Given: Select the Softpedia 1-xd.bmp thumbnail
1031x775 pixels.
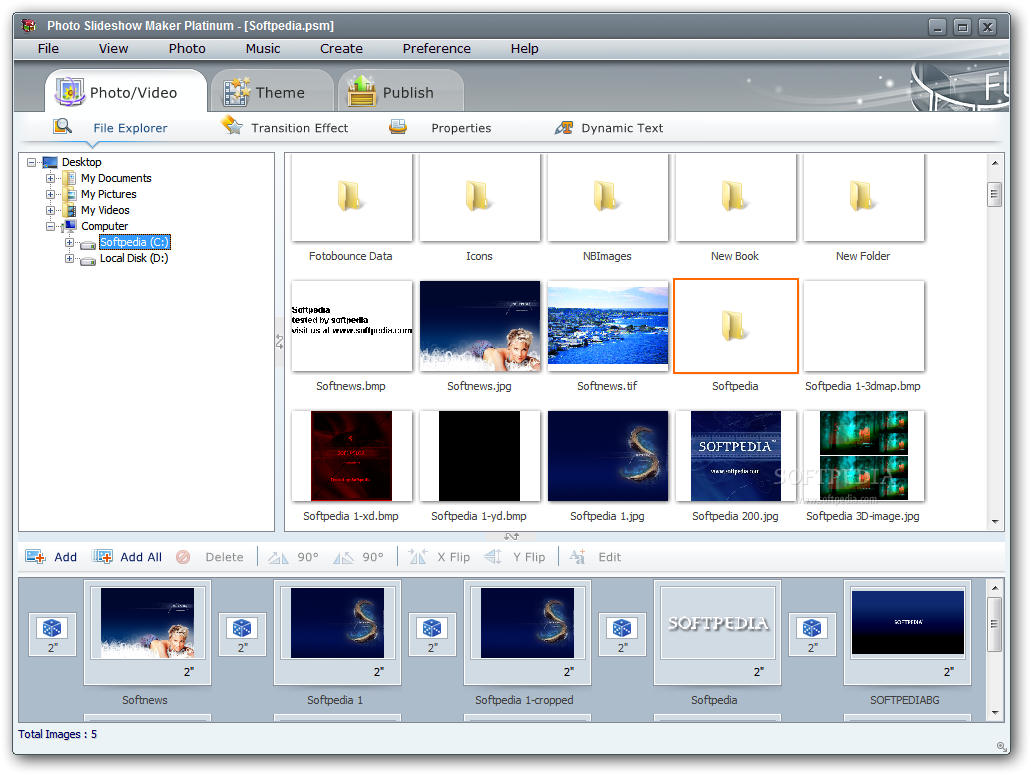Looking at the screenshot, I should [351, 457].
